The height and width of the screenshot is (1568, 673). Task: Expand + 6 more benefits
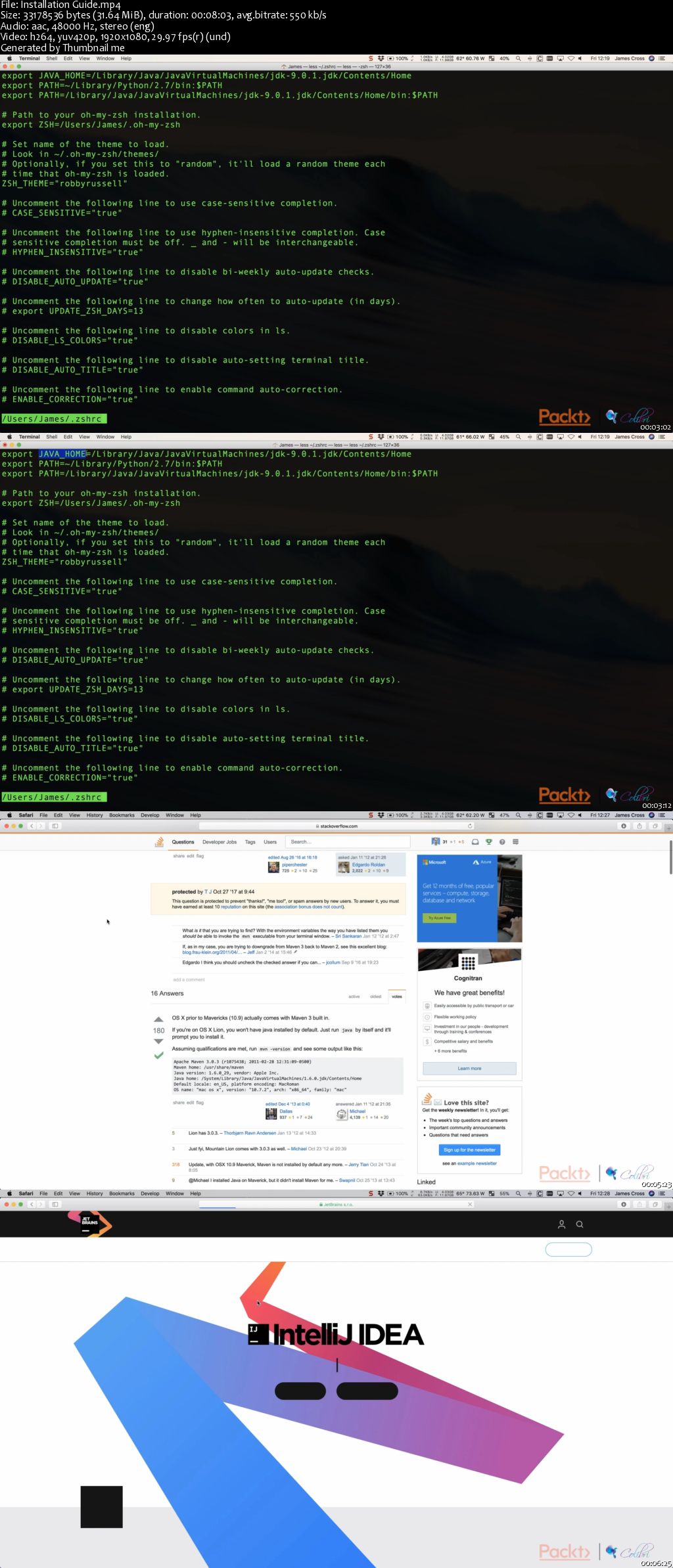pyautogui.click(x=450, y=1051)
